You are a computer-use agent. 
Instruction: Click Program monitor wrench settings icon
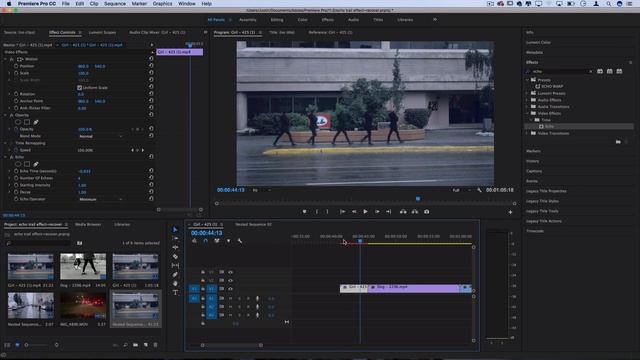(479, 190)
